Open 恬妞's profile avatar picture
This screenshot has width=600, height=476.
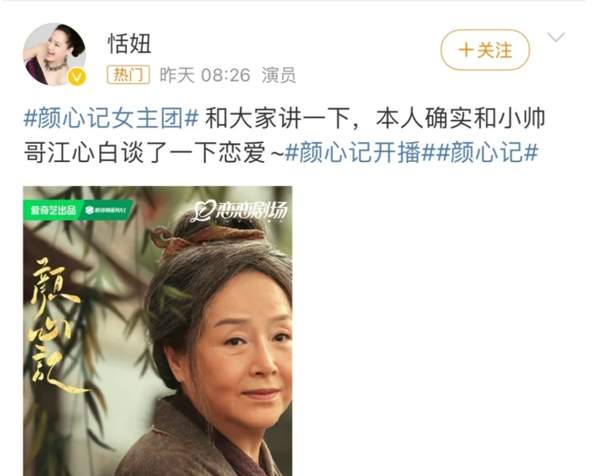pos(54,54)
